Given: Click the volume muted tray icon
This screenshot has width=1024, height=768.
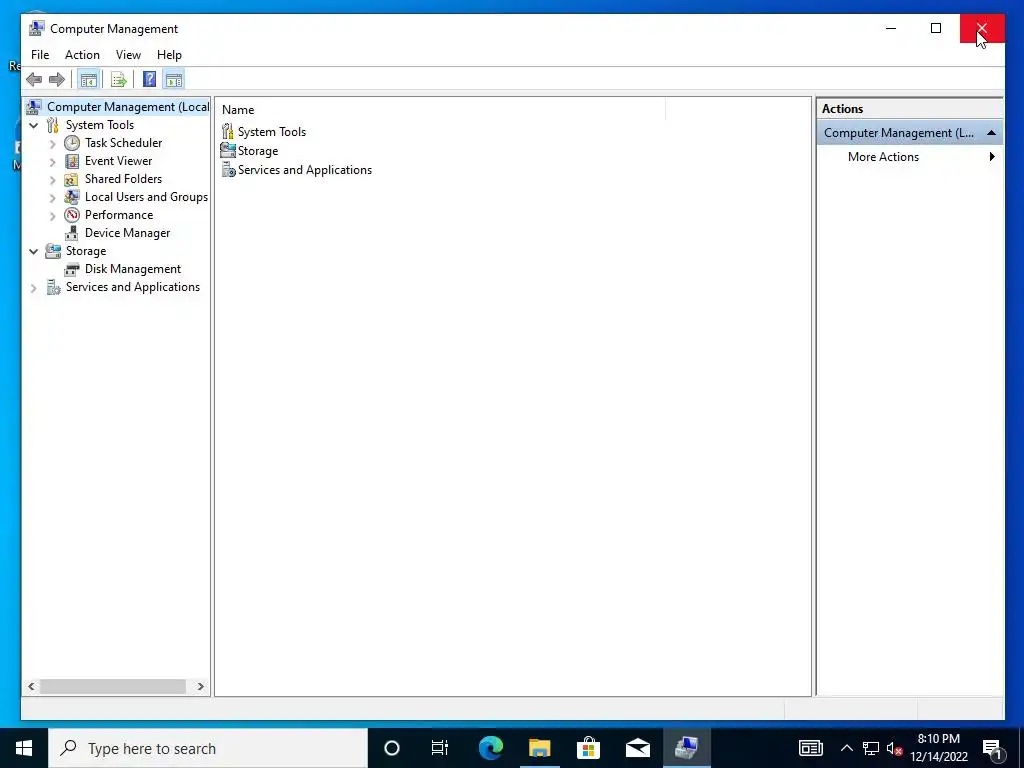Looking at the screenshot, I should [895, 748].
